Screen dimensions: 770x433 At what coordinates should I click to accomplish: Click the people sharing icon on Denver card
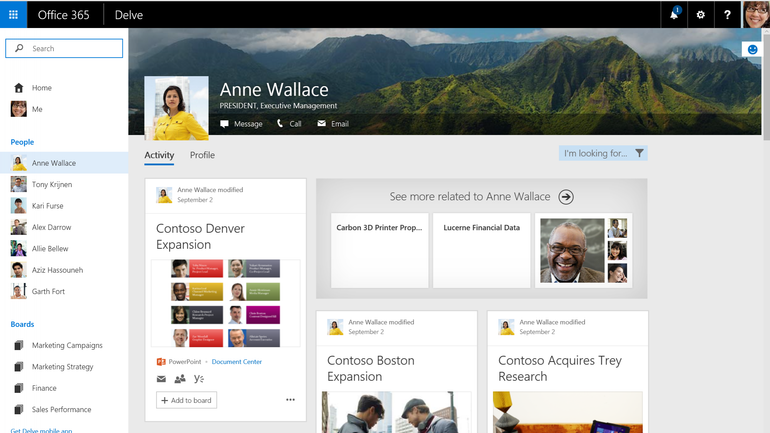(x=180, y=379)
